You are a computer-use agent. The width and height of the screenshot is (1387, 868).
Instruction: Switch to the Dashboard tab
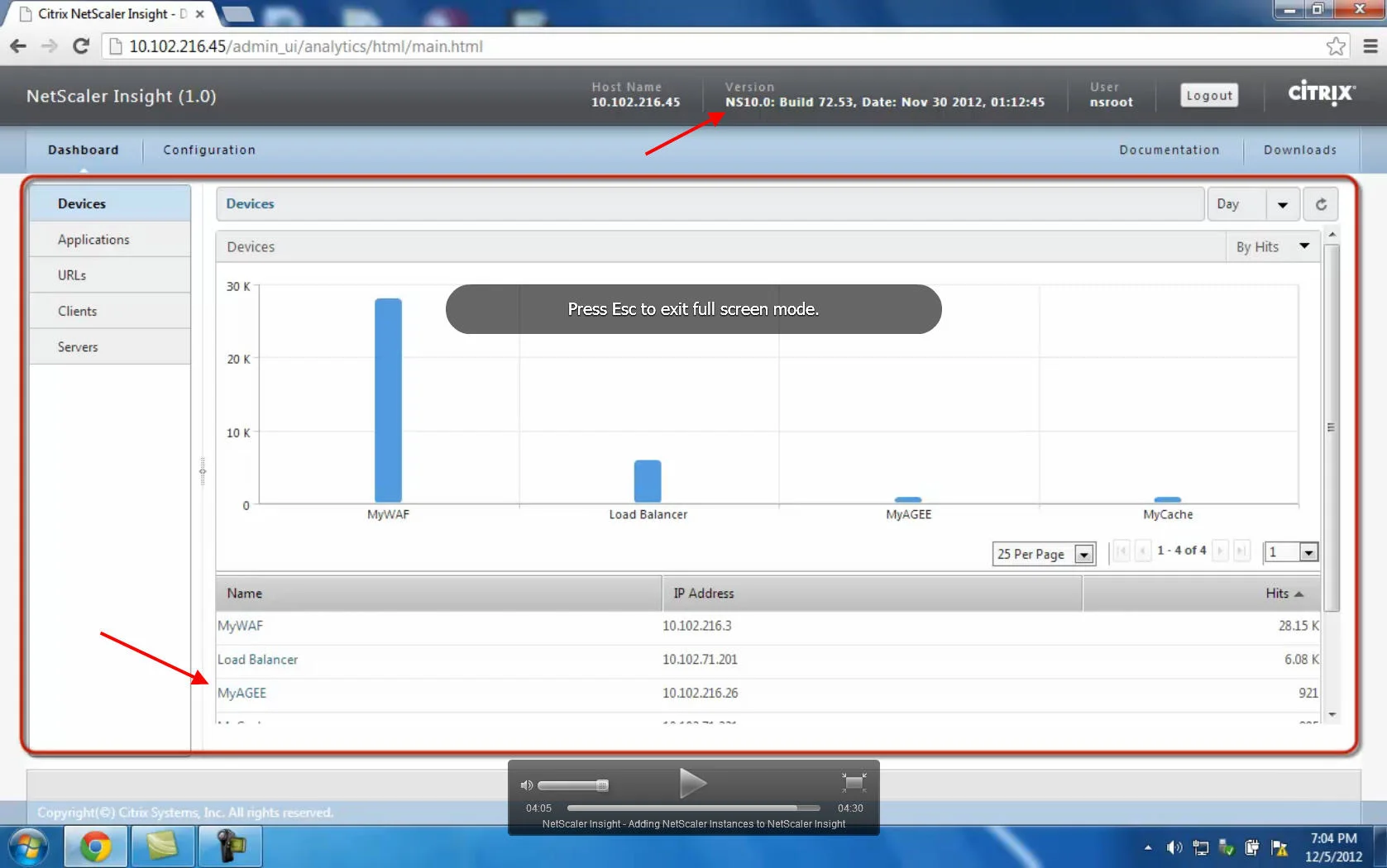84,150
